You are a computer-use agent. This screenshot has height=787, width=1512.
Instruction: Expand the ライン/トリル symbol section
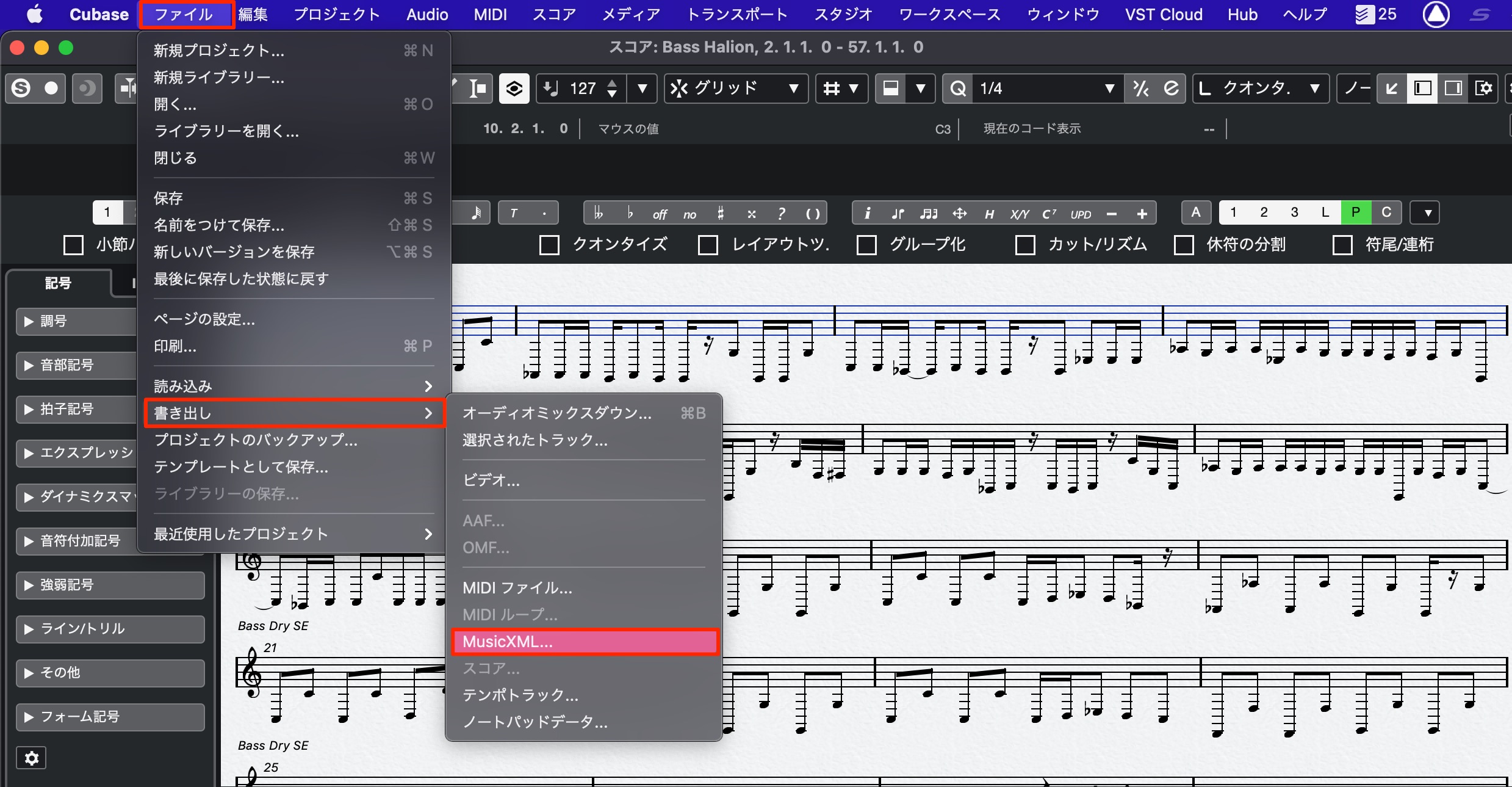tap(110, 629)
